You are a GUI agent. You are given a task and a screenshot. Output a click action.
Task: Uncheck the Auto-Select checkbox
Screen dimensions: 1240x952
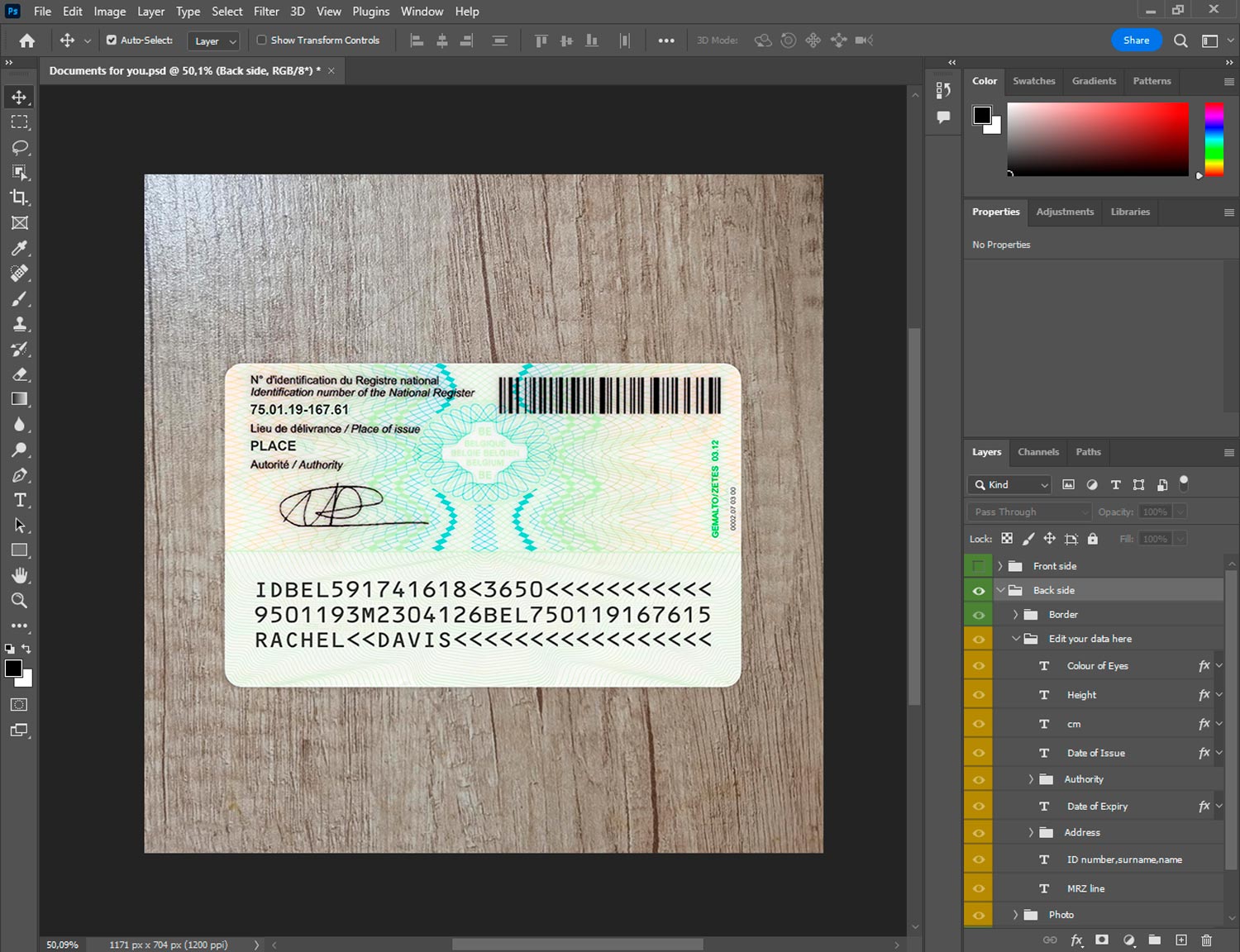coord(112,40)
